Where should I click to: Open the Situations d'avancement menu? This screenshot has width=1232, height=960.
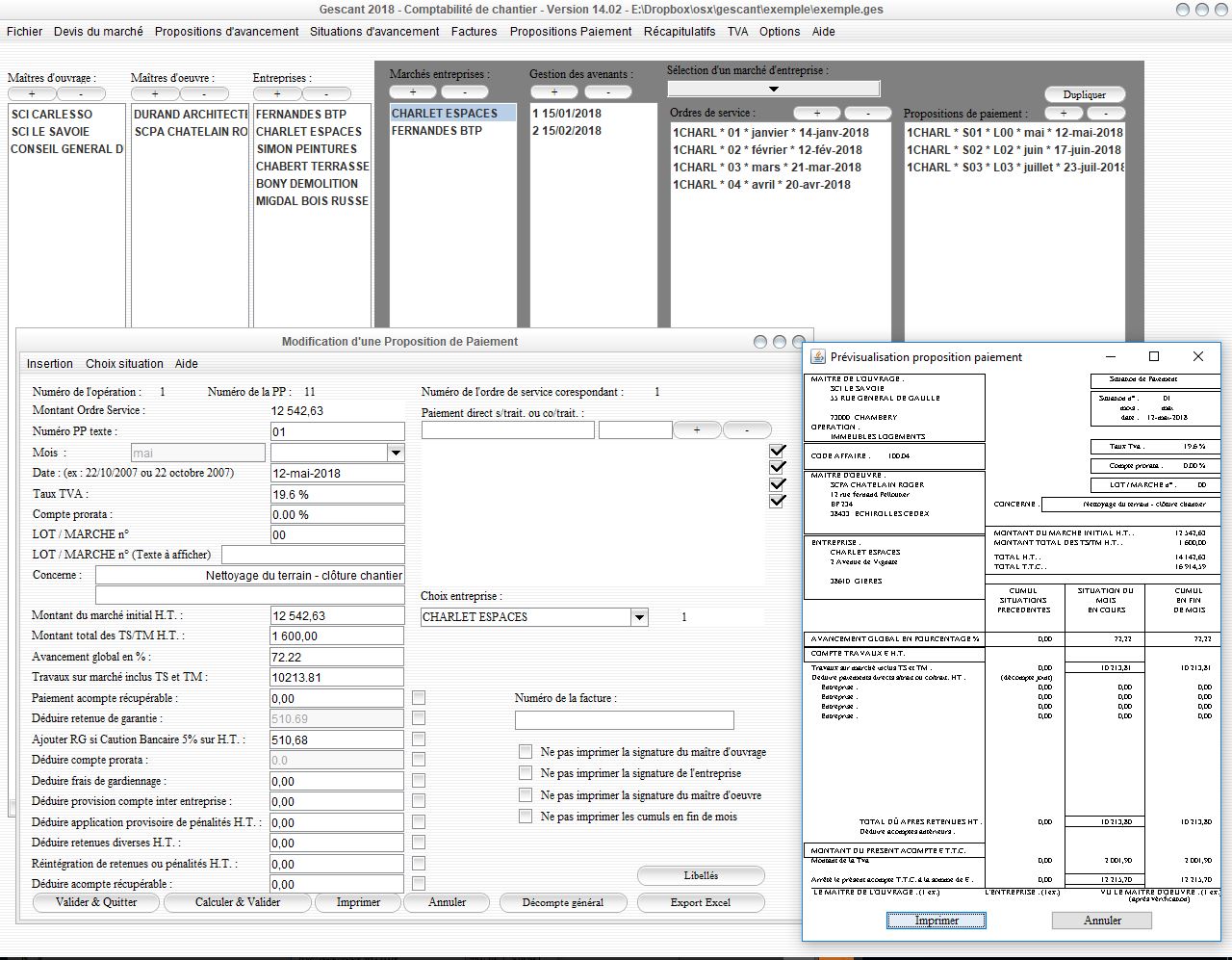tap(374, 32)
